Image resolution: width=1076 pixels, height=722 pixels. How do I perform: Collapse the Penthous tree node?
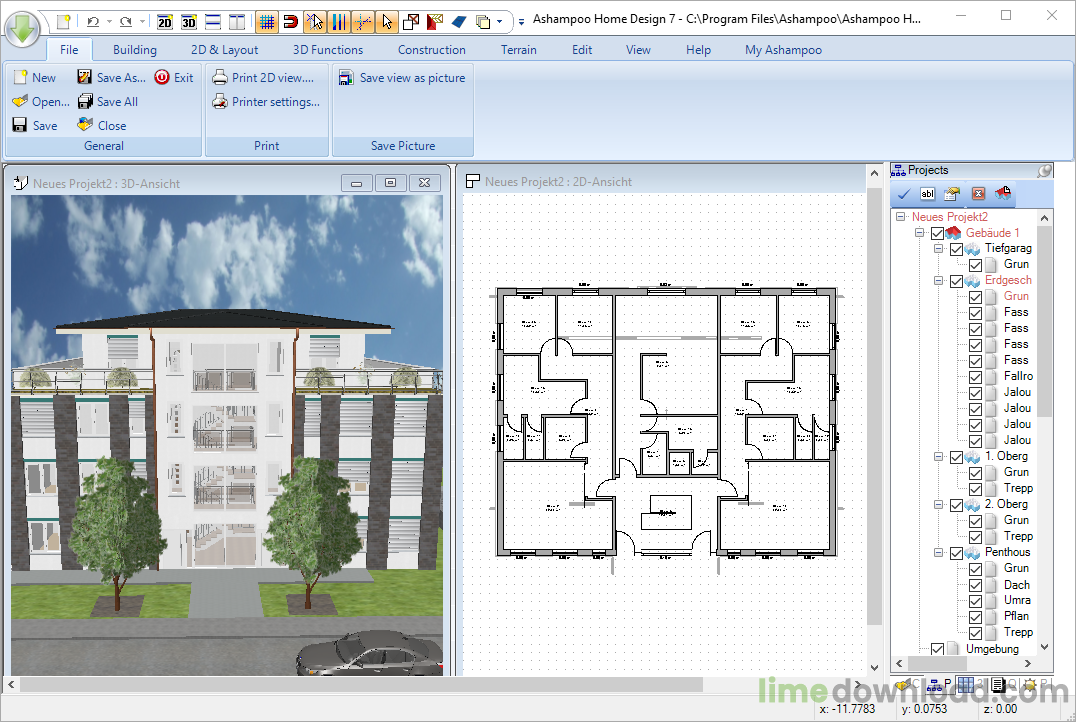click(x=939, y=553)
